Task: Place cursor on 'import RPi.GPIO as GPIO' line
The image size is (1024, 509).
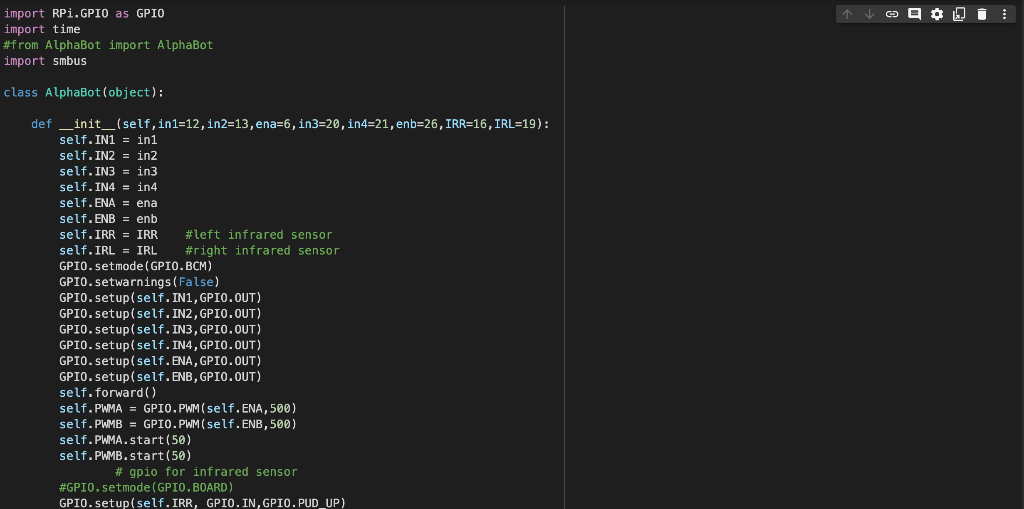Action: click(84, 13)
